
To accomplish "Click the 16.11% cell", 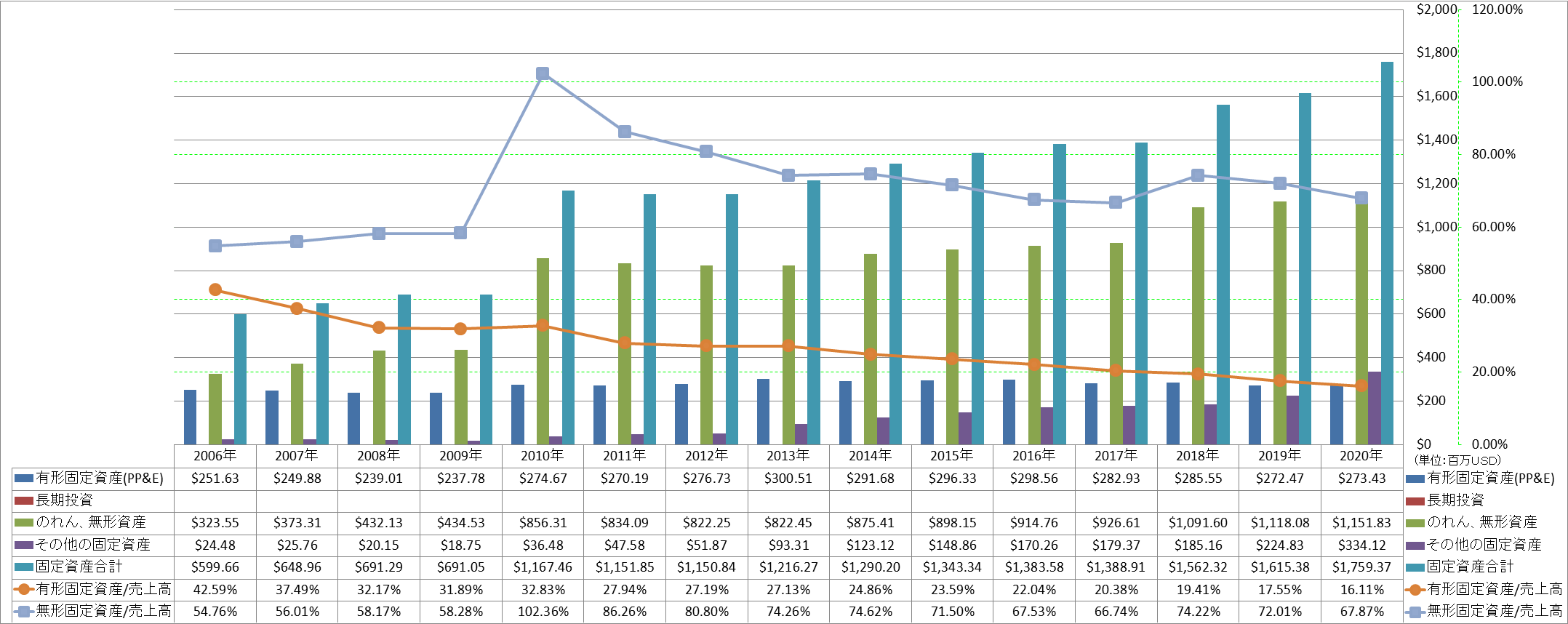I will click(1361, 589).
